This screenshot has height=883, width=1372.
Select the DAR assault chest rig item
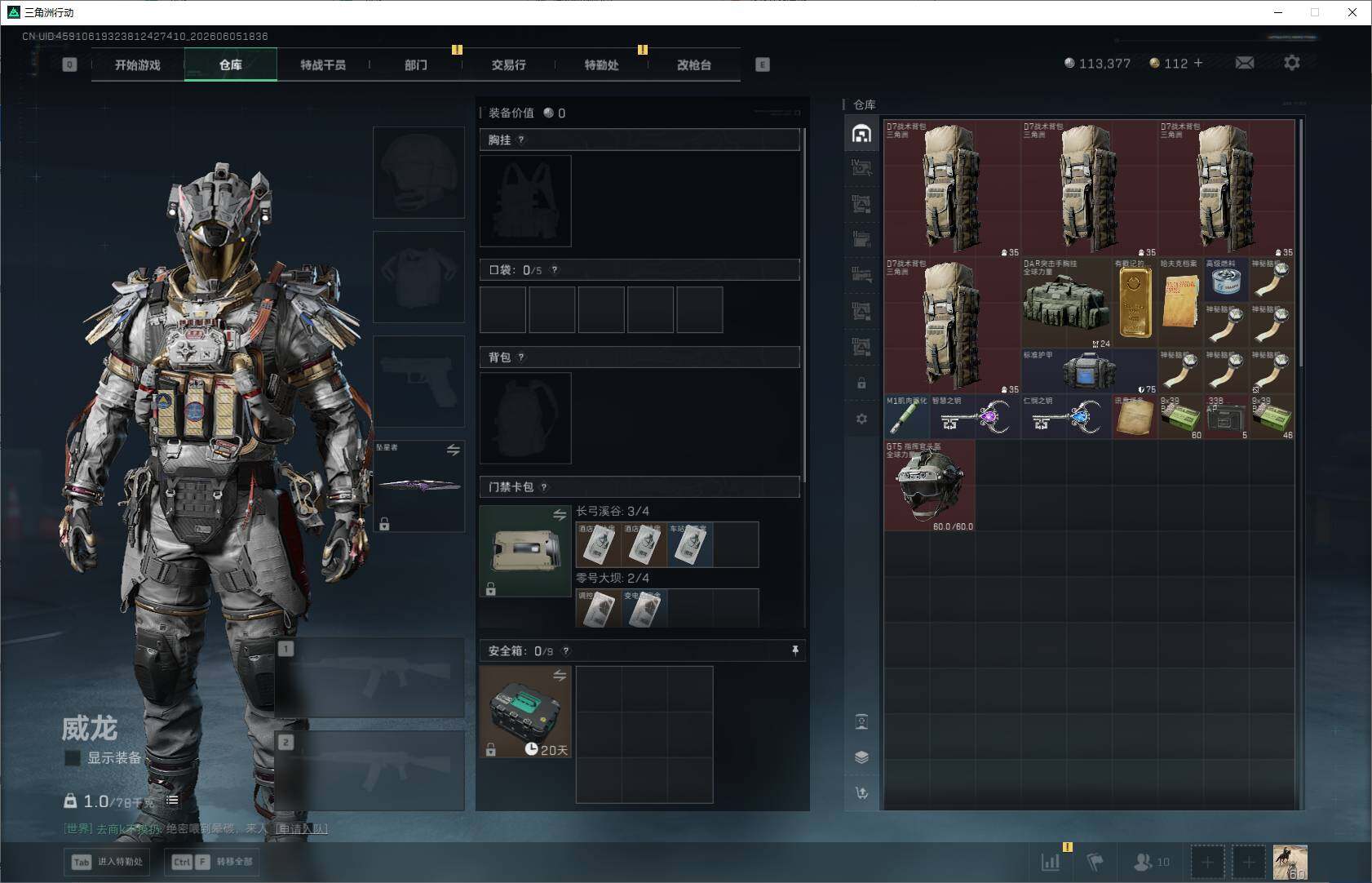click(x=1066, y=304)
